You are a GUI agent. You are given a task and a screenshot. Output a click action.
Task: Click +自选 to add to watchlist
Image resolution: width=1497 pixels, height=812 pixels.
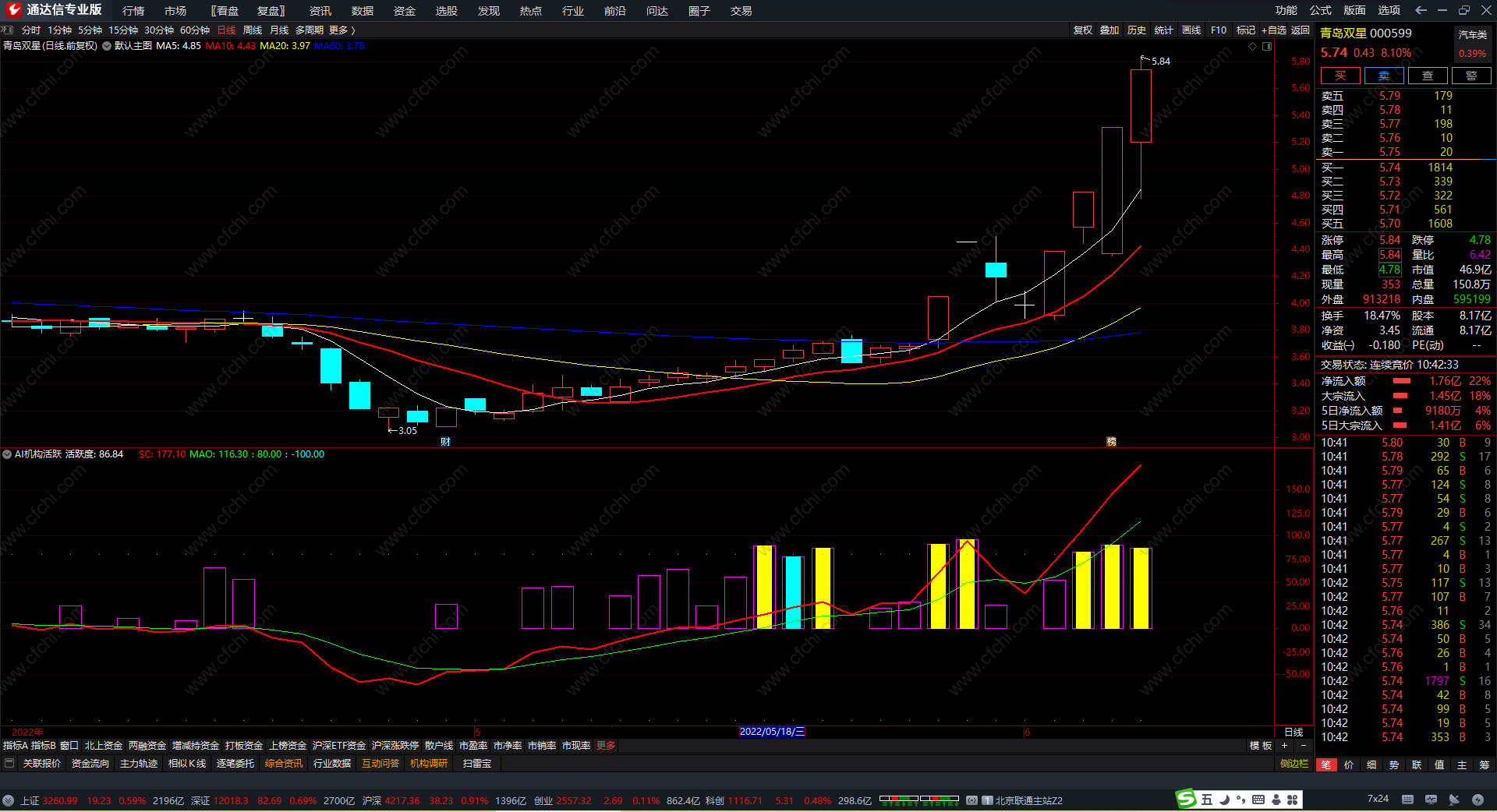tap(1274, 30)
